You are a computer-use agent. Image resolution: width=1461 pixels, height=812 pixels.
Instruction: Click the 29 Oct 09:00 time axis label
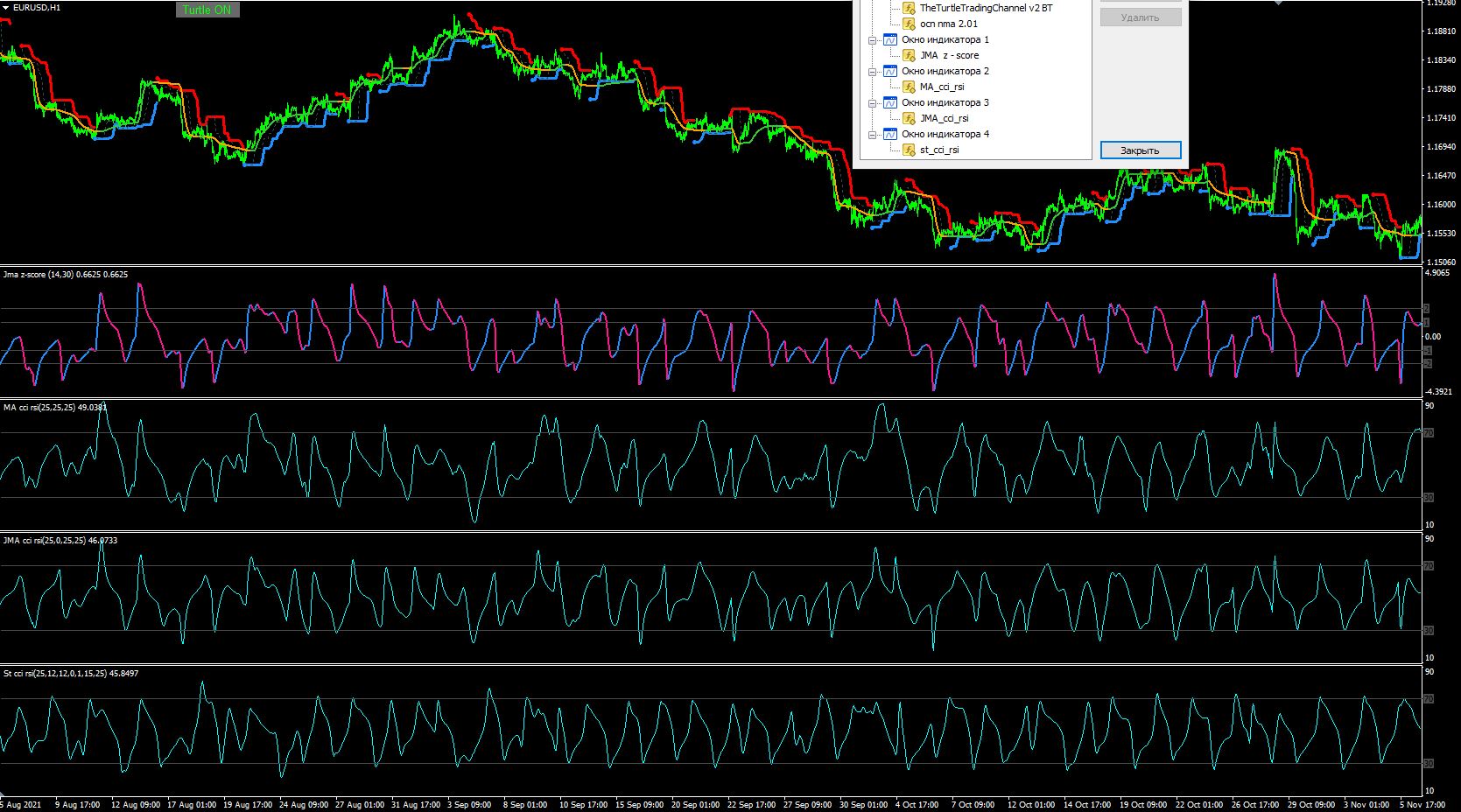coord(1310,804)
